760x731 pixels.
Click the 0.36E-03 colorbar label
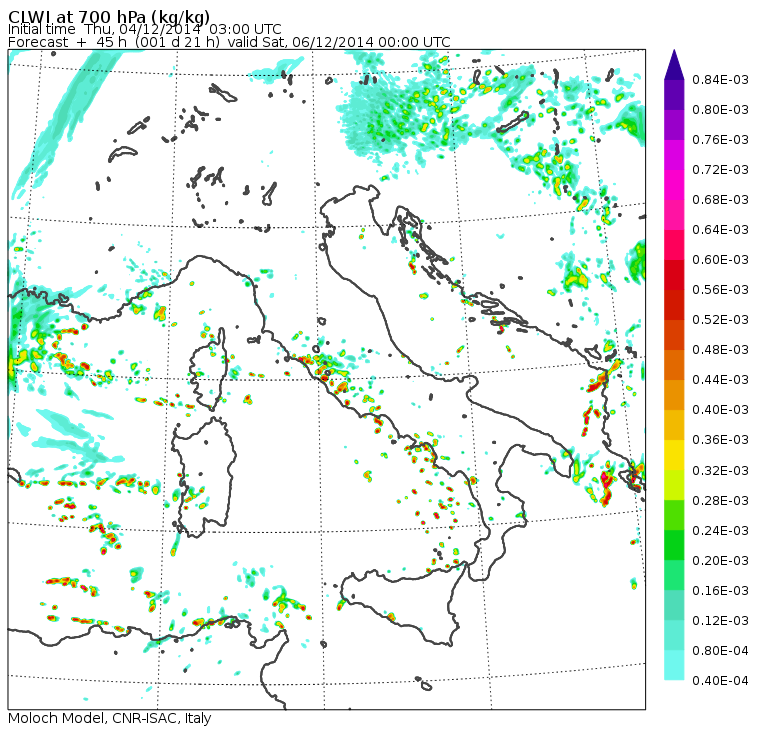click(720, 440)
